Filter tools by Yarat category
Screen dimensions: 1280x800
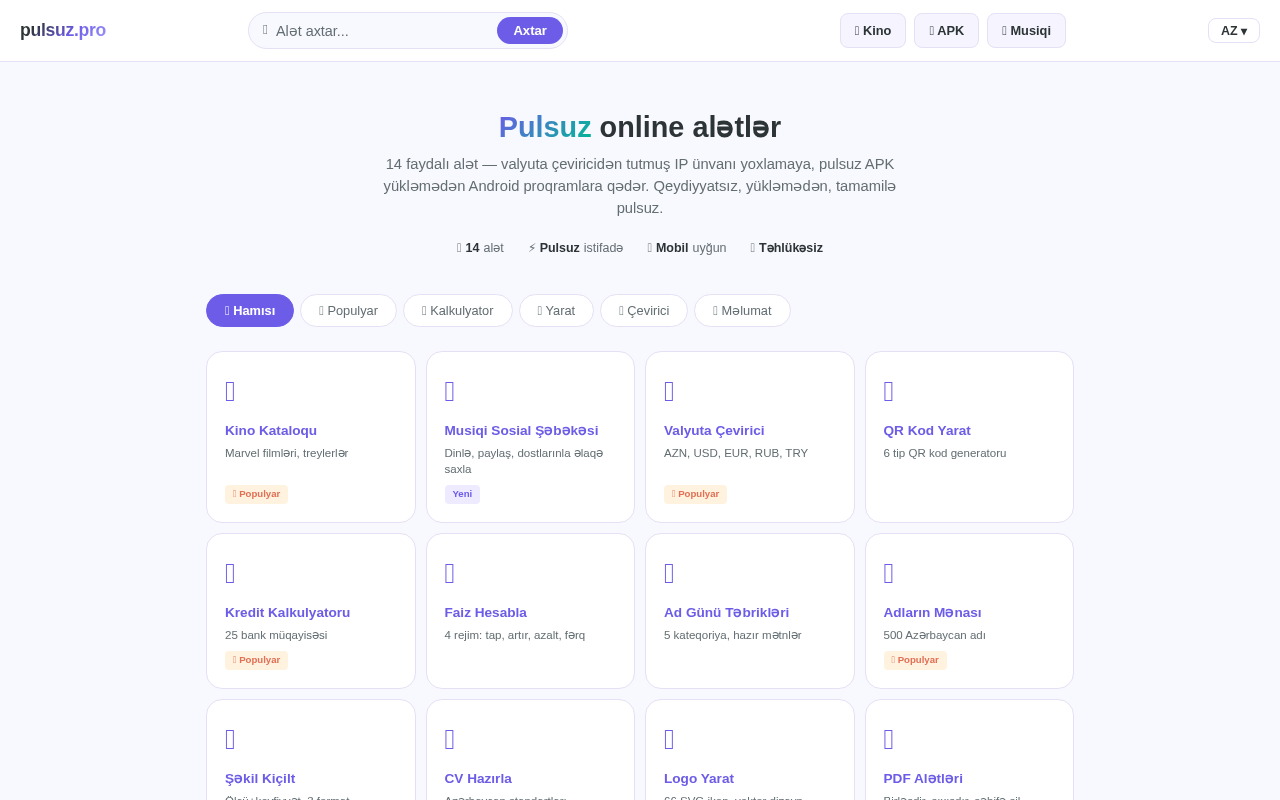[556, 311]
